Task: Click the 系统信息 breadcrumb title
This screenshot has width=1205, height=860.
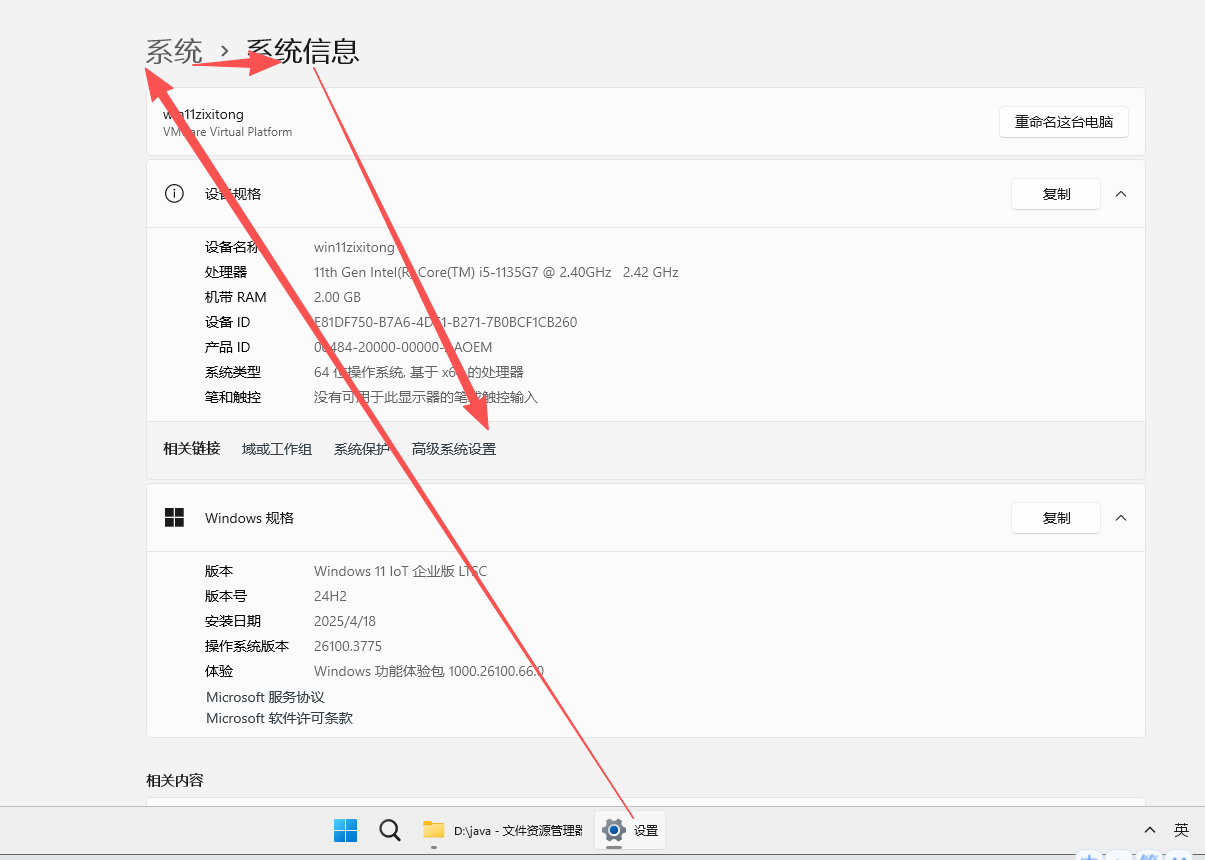Action: 303,51
